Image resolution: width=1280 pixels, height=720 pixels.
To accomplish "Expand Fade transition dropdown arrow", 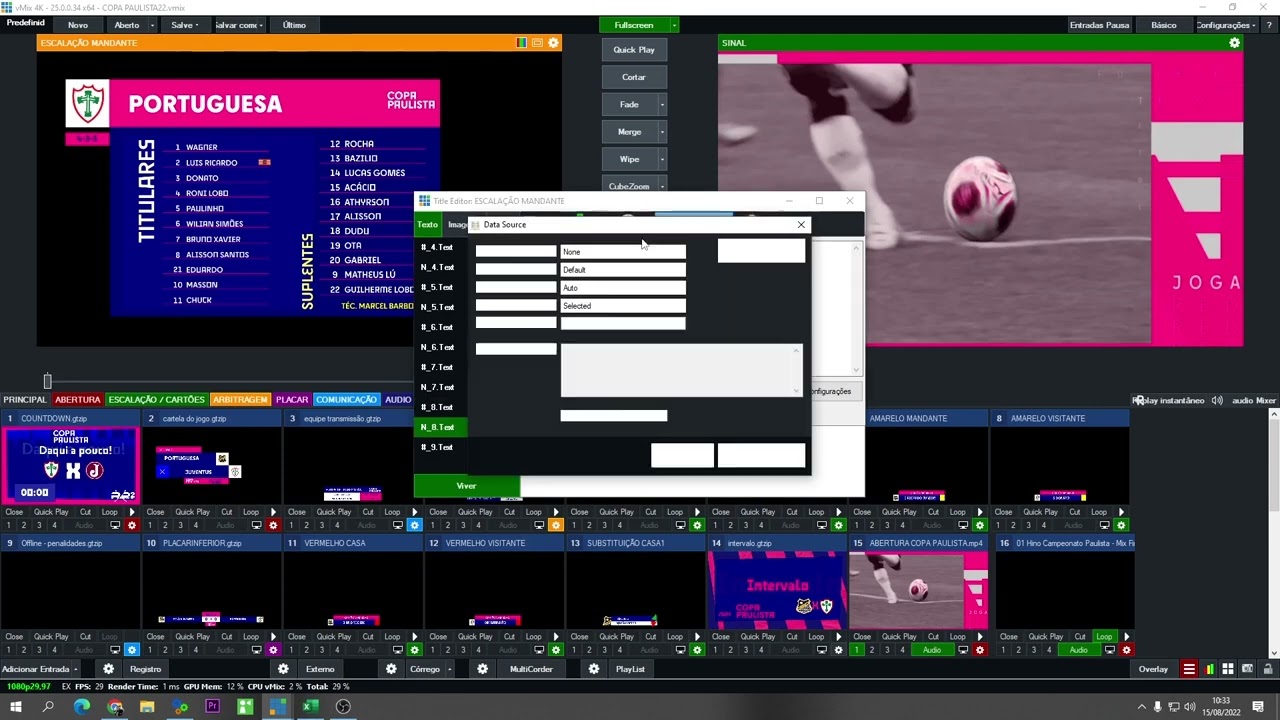I will [x=661, y=104].
